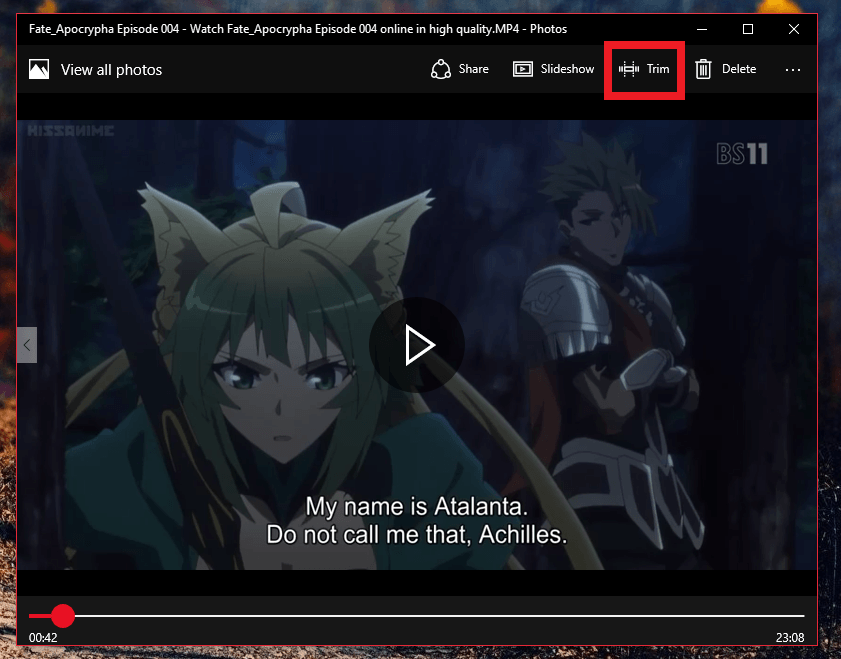841x659 pixels.
Task: Click the 00:42 elapsed time text
Action: tap(43, 638)
